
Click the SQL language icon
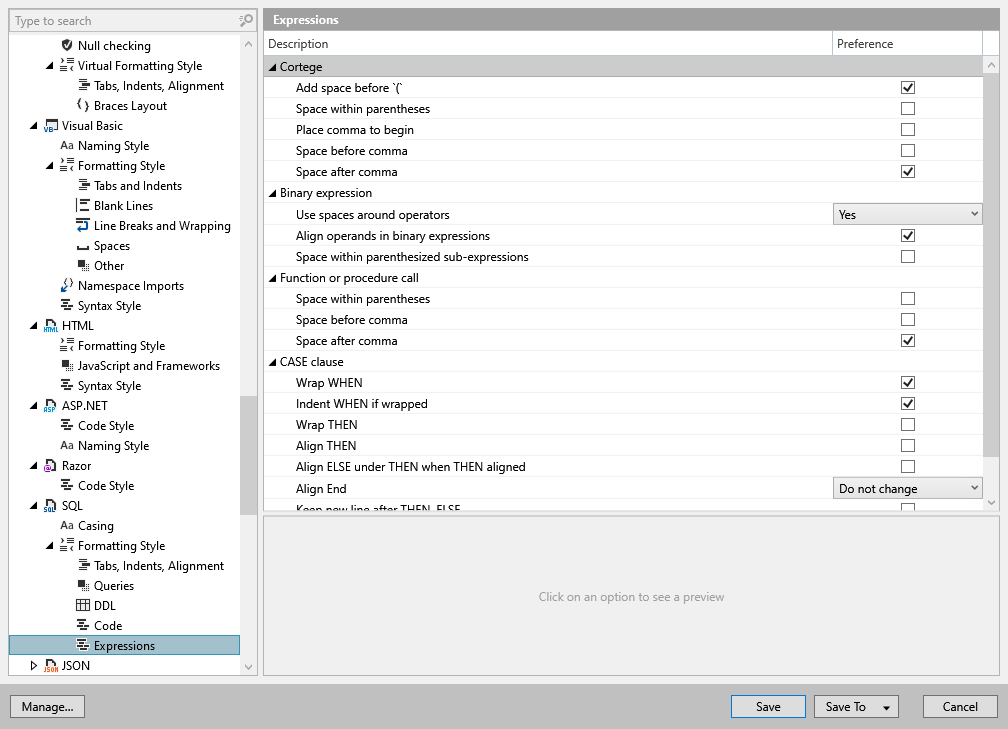pyautogui.click(x=51, y=505)
